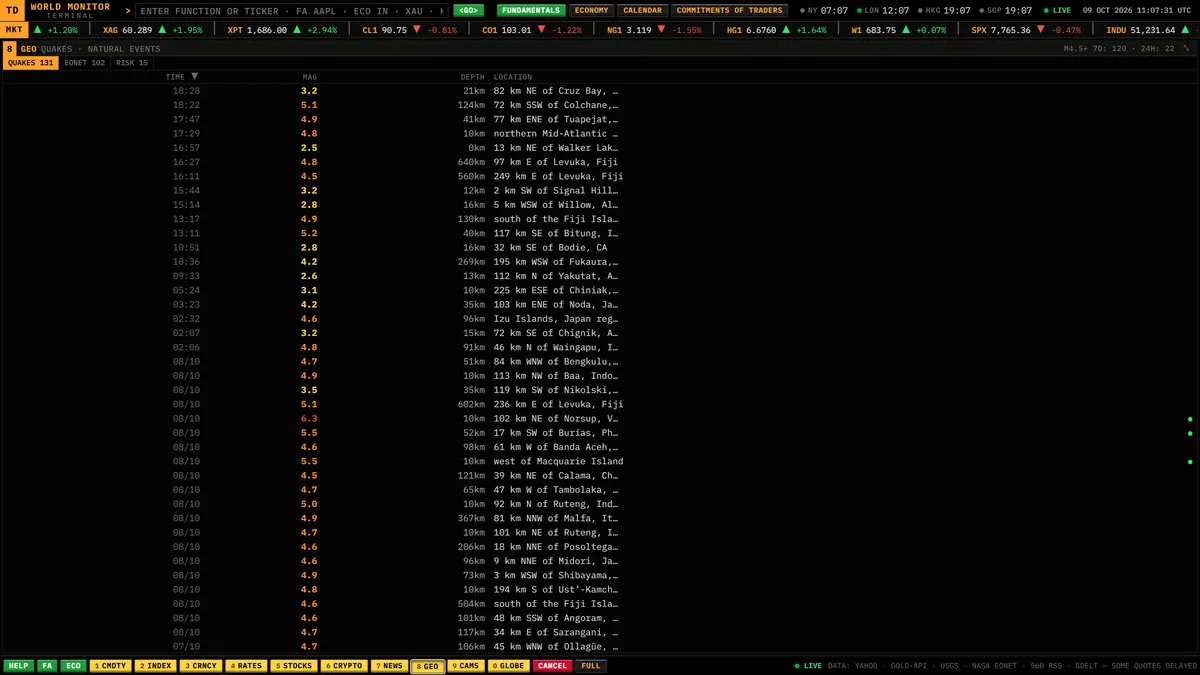Open the 5 STOCKS panel
Viewport: 1200px width, 675px height.
(x=293, y=666)
